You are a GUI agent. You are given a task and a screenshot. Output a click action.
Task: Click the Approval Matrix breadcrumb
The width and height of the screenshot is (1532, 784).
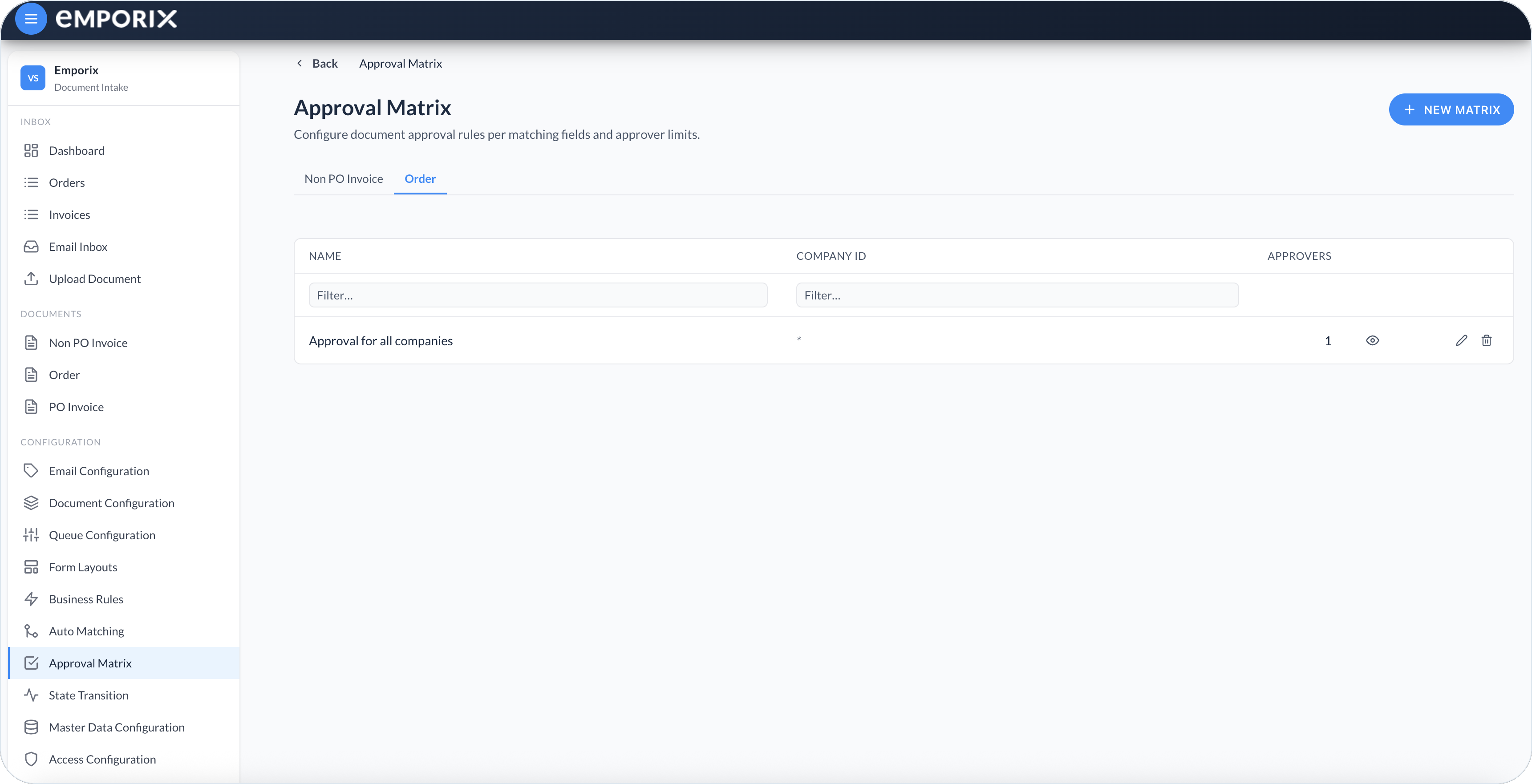point(400,64)
